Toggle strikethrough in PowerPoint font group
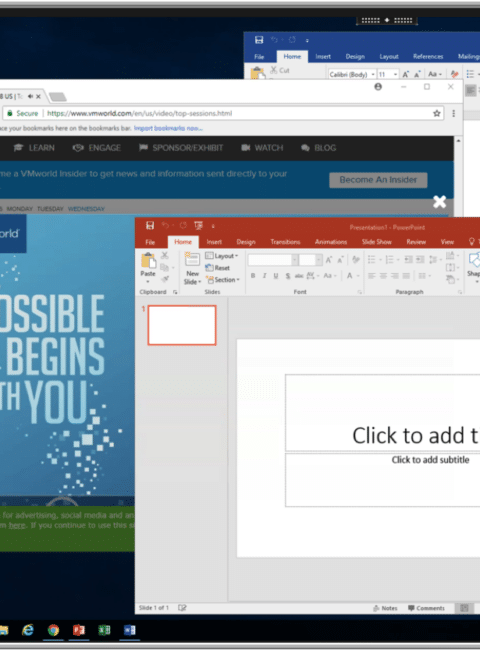The width and height of the screenshot is (480, 650). coord(299,276)
